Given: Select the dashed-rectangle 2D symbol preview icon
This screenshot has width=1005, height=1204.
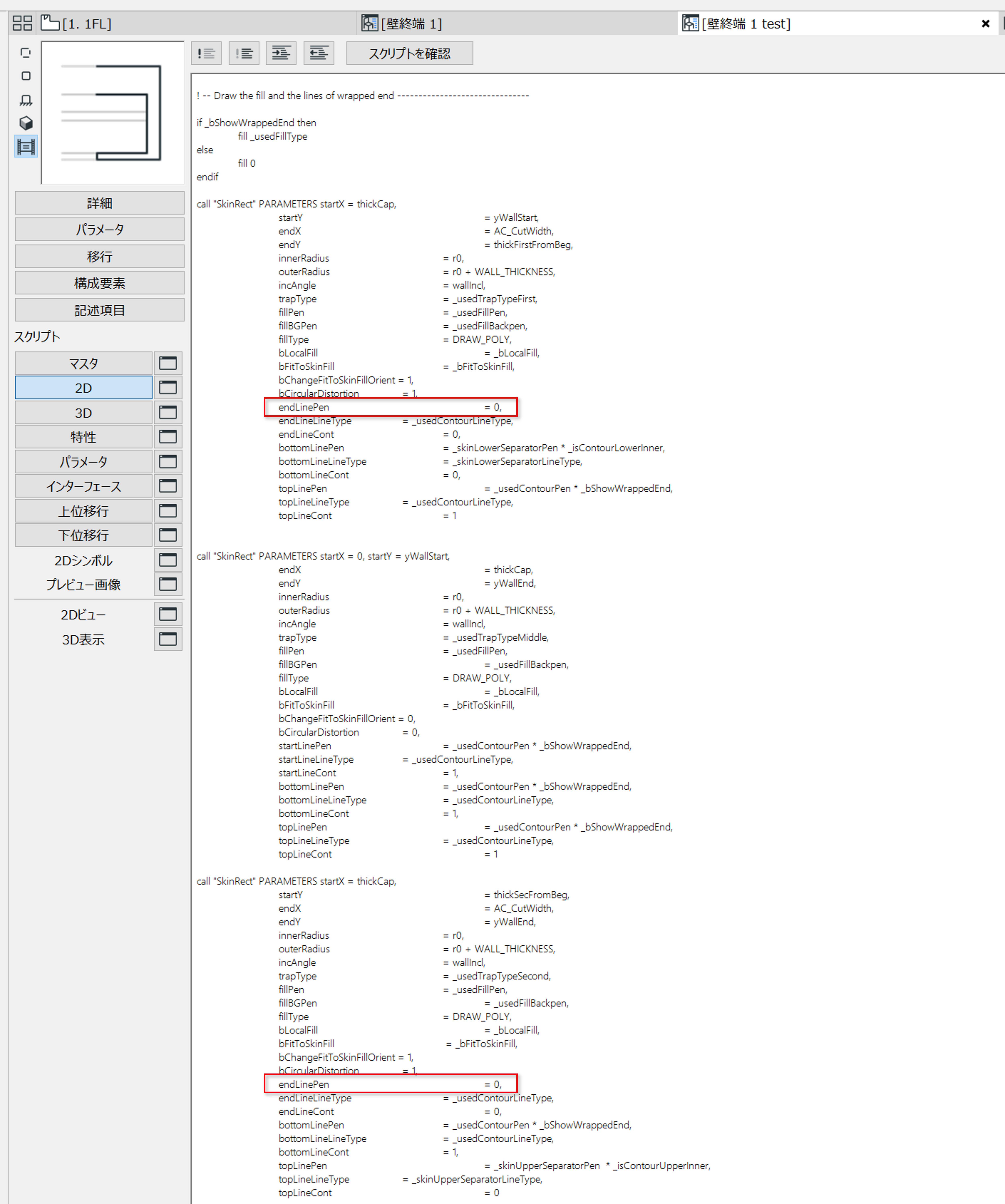Looking at the screenshot, I should 26,53.
